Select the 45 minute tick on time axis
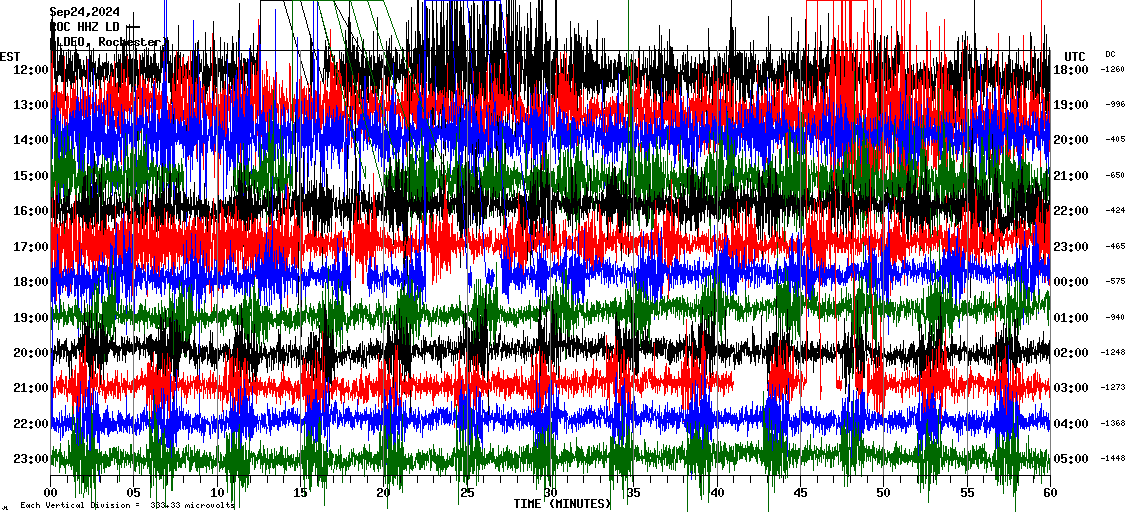This screenshot has width=1130, height=519. (800, 493)
